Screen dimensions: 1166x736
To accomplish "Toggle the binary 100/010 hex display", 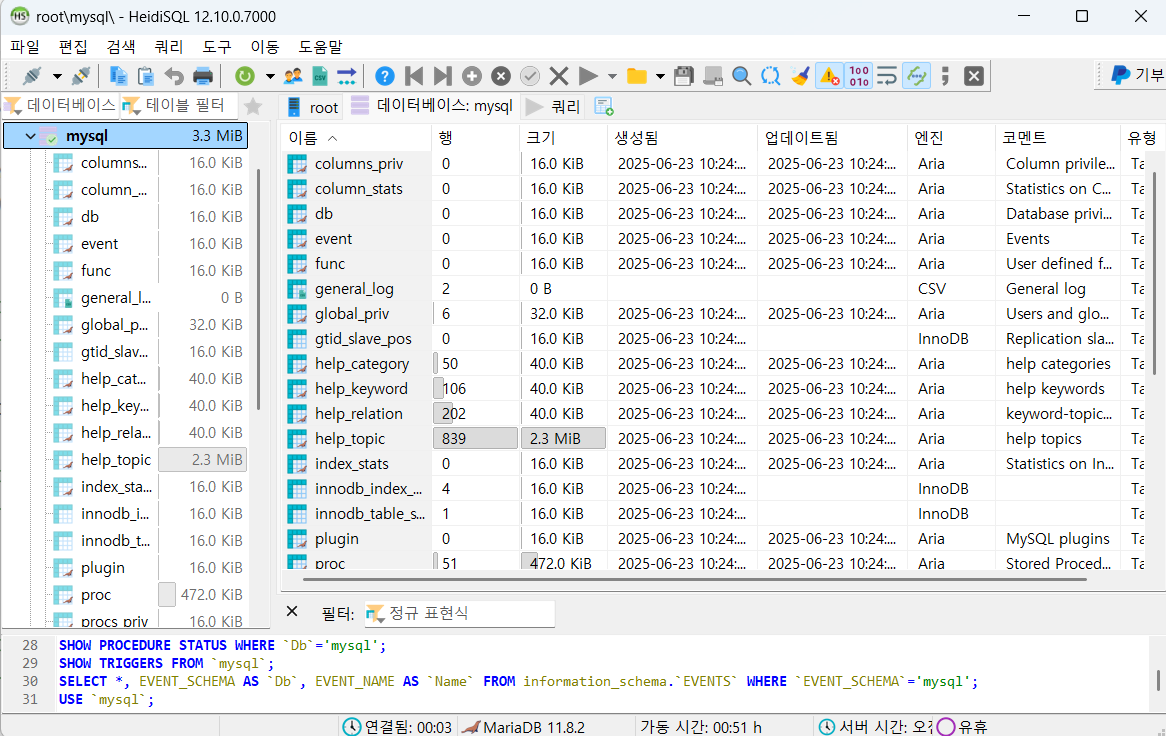I will coord(859,76).
